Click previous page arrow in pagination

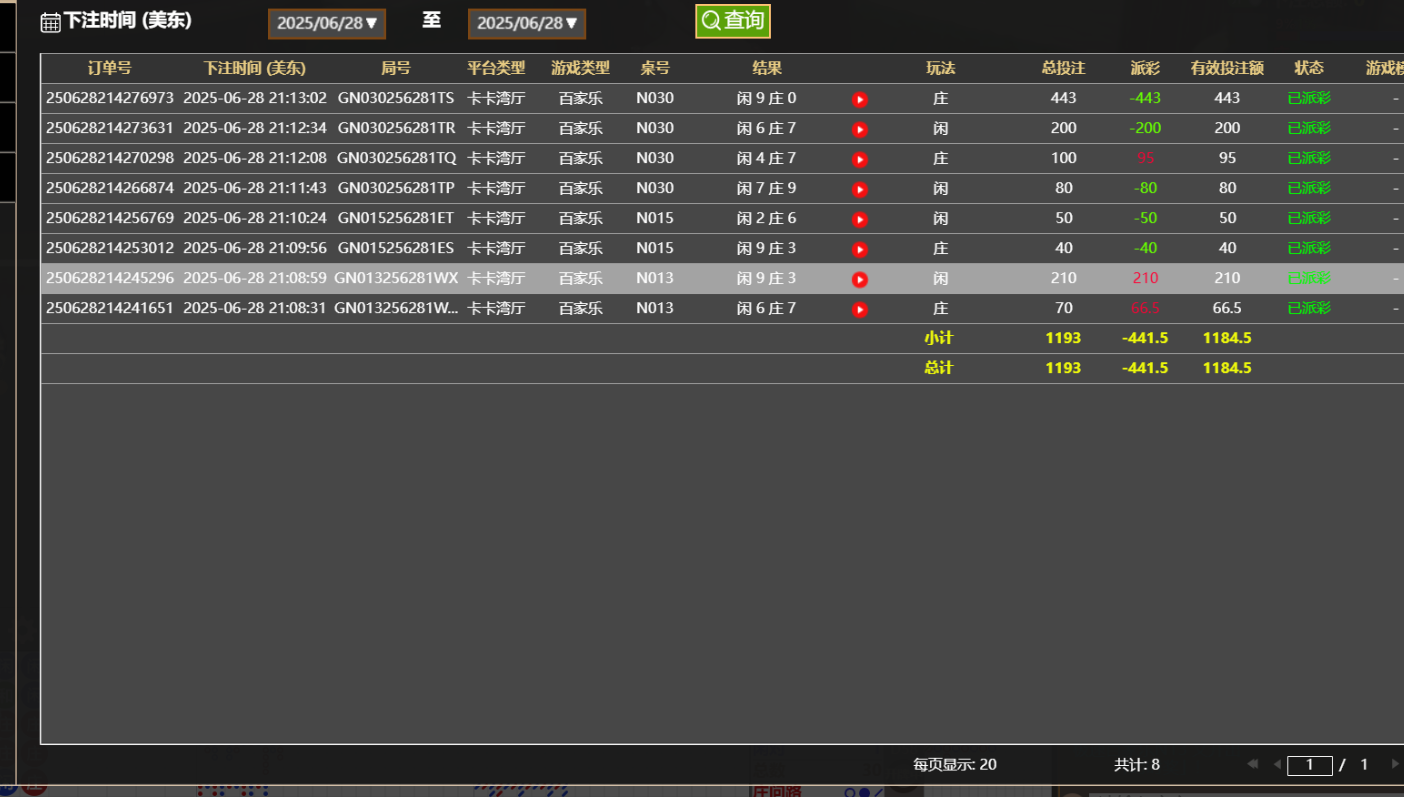click(1276, 764)
